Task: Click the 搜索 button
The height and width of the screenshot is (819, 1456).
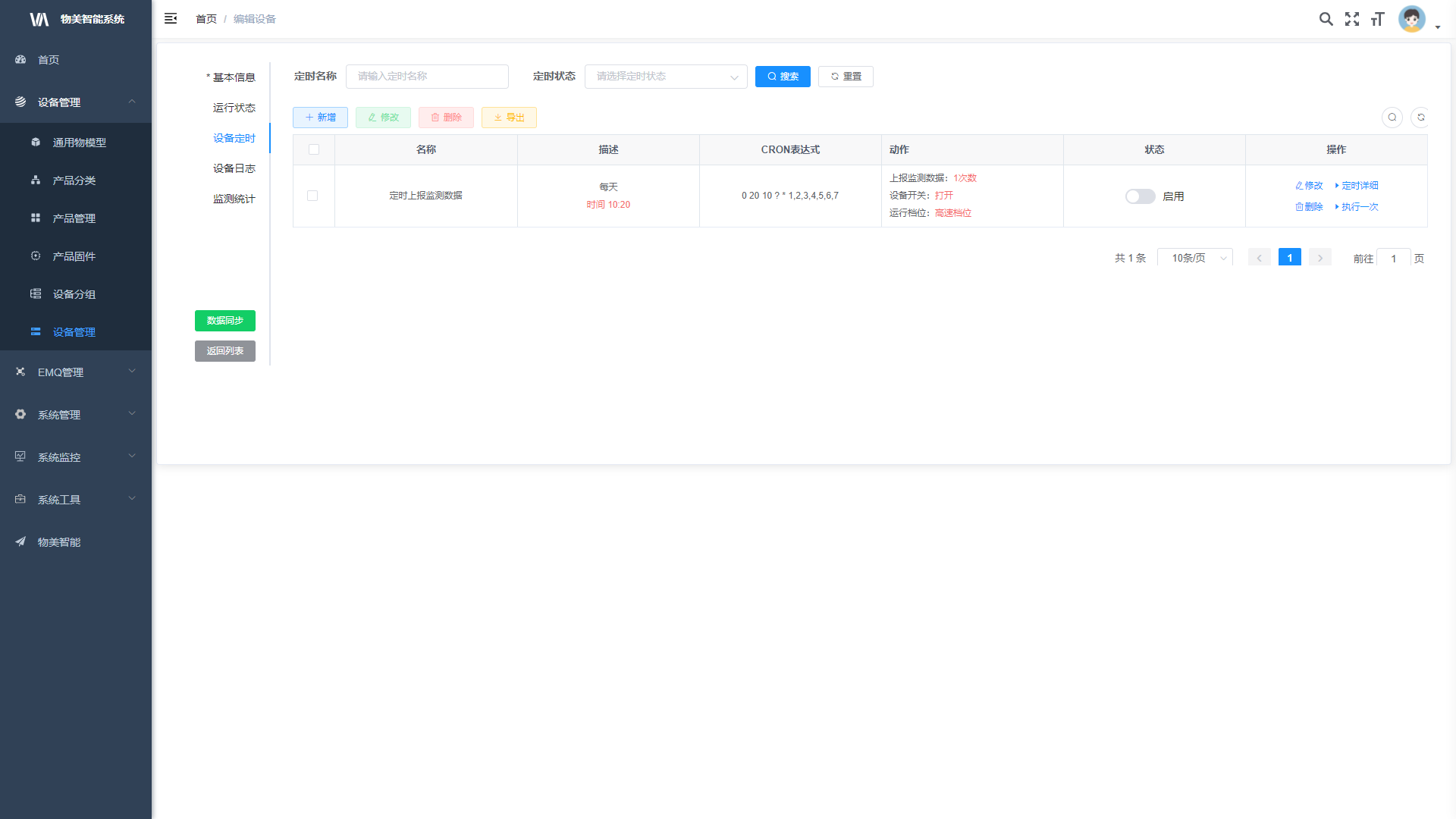Action: (783, 77)
